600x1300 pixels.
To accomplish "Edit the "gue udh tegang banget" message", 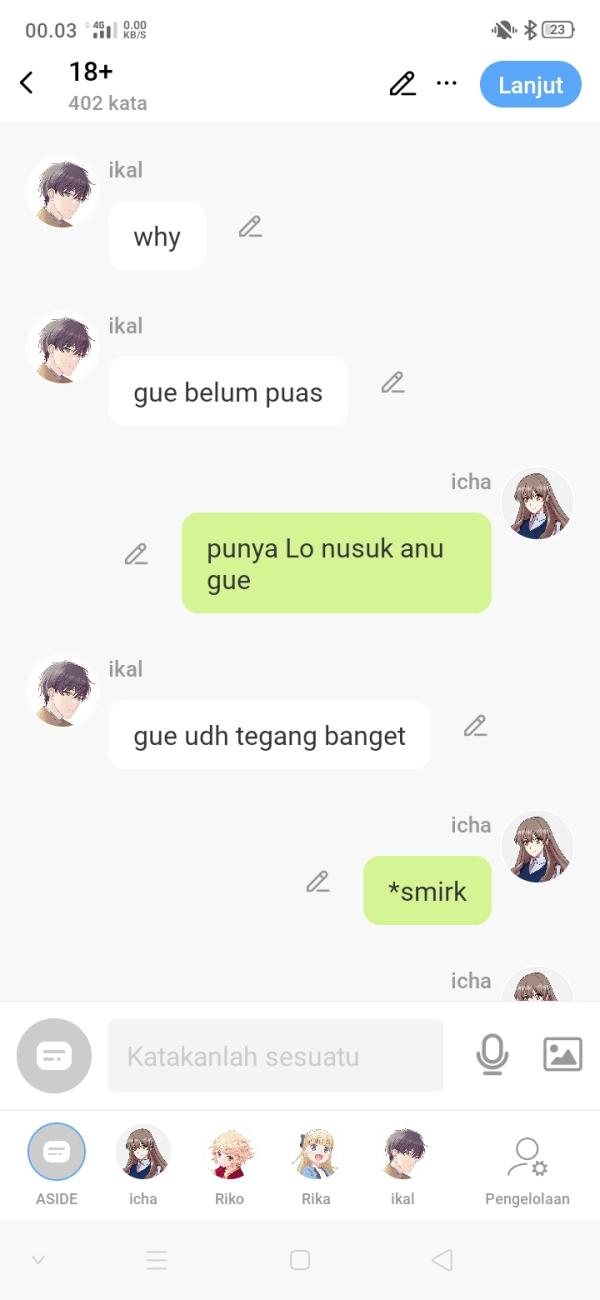I will click(475, 726).
